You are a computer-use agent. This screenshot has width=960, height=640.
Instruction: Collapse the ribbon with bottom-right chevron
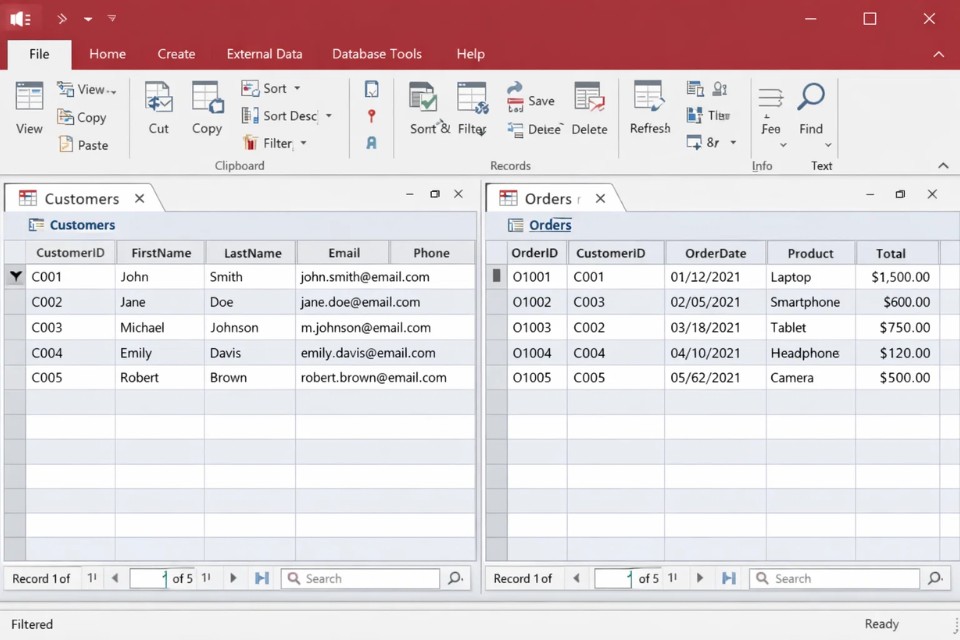tap(942, 166)
